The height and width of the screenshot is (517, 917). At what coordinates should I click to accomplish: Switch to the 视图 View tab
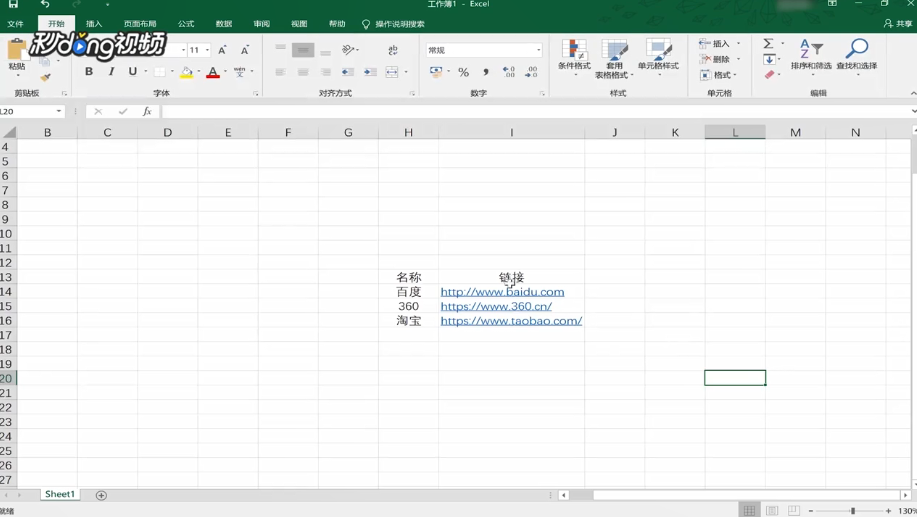(x=299, y=24)
